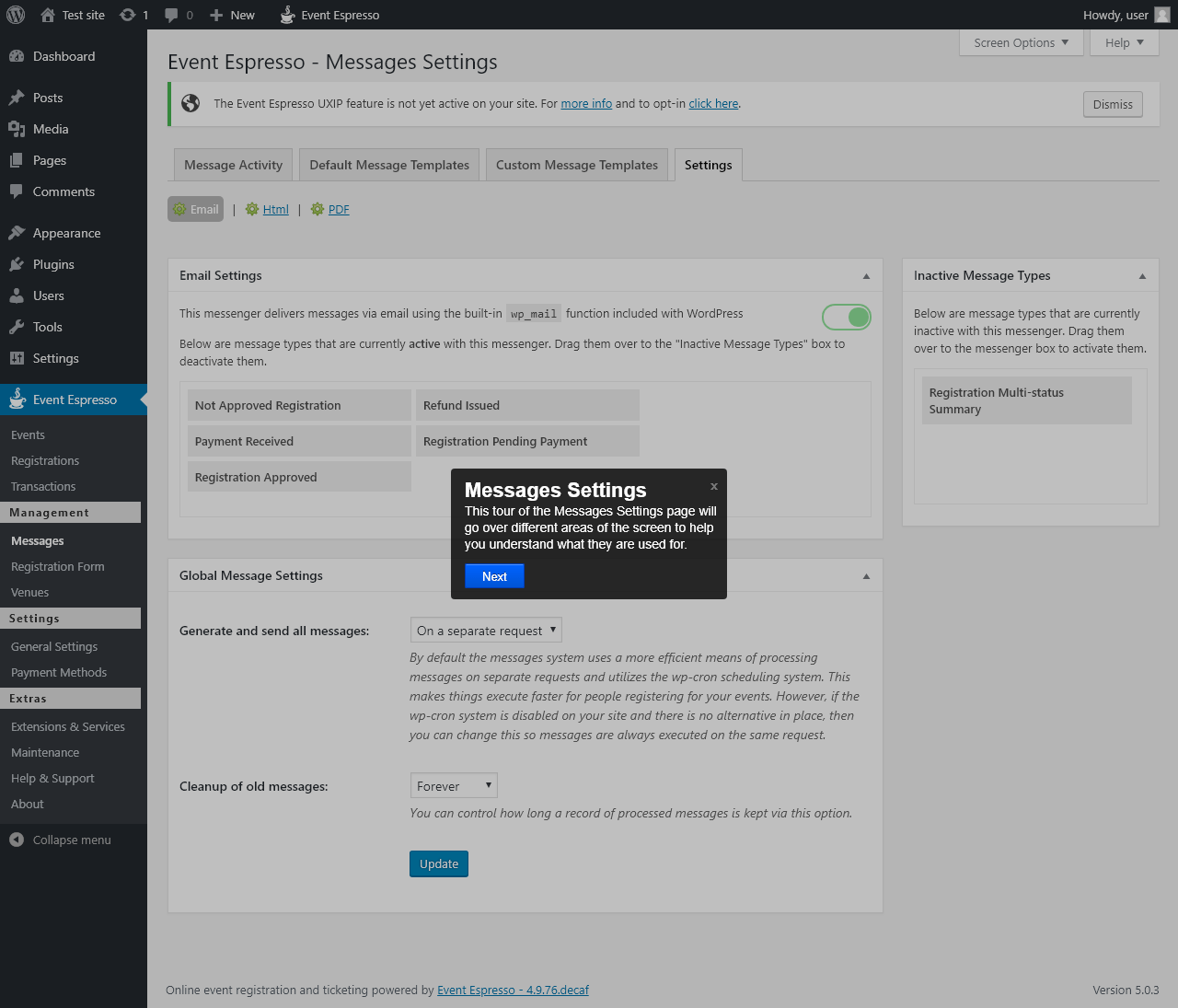Click the Collapse menu arrow icon
Image resolution: width=1178 pixels, height=1008 pixels.
tap(17, 840)
